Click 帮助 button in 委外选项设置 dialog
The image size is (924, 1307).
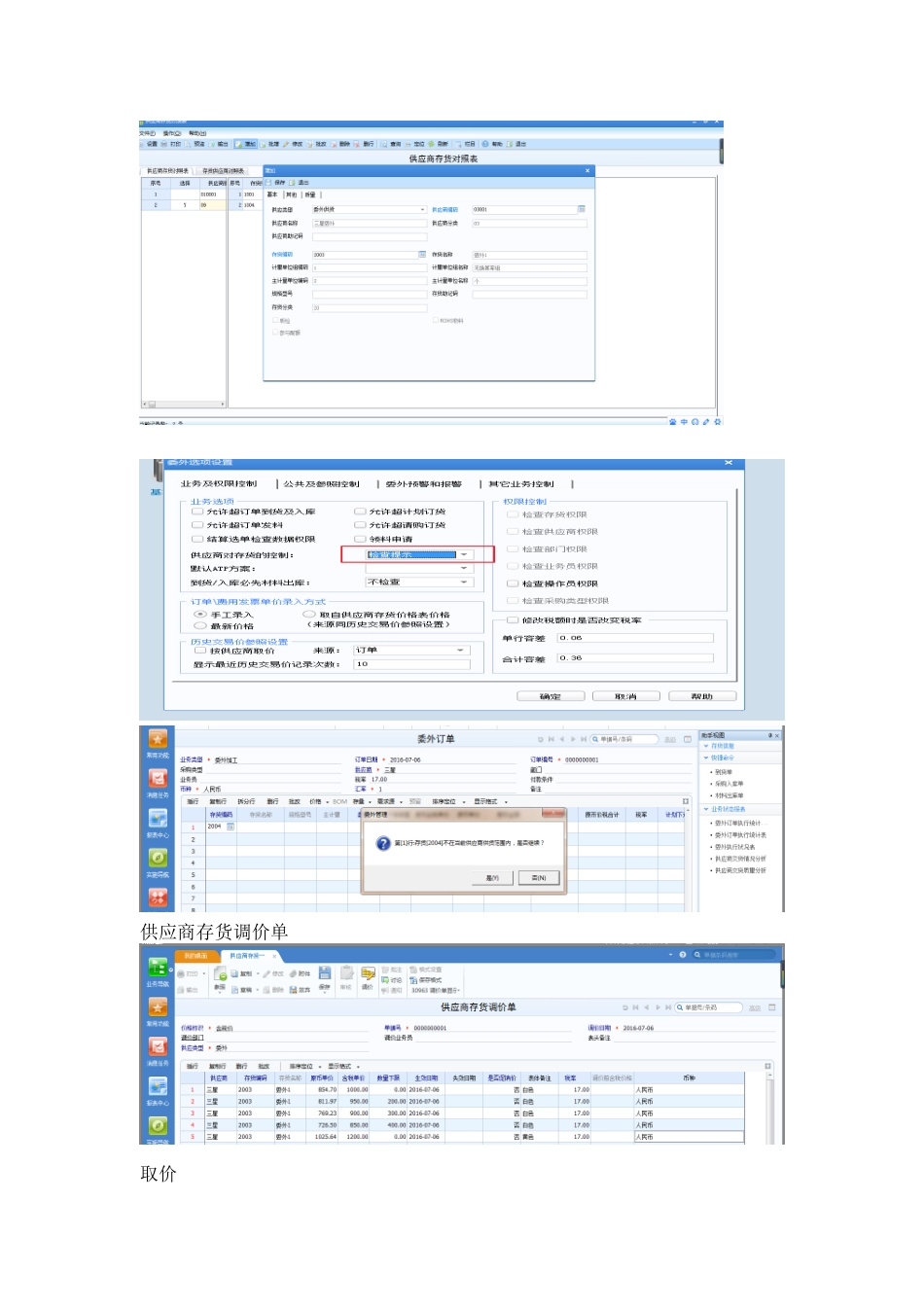[702, 696]
